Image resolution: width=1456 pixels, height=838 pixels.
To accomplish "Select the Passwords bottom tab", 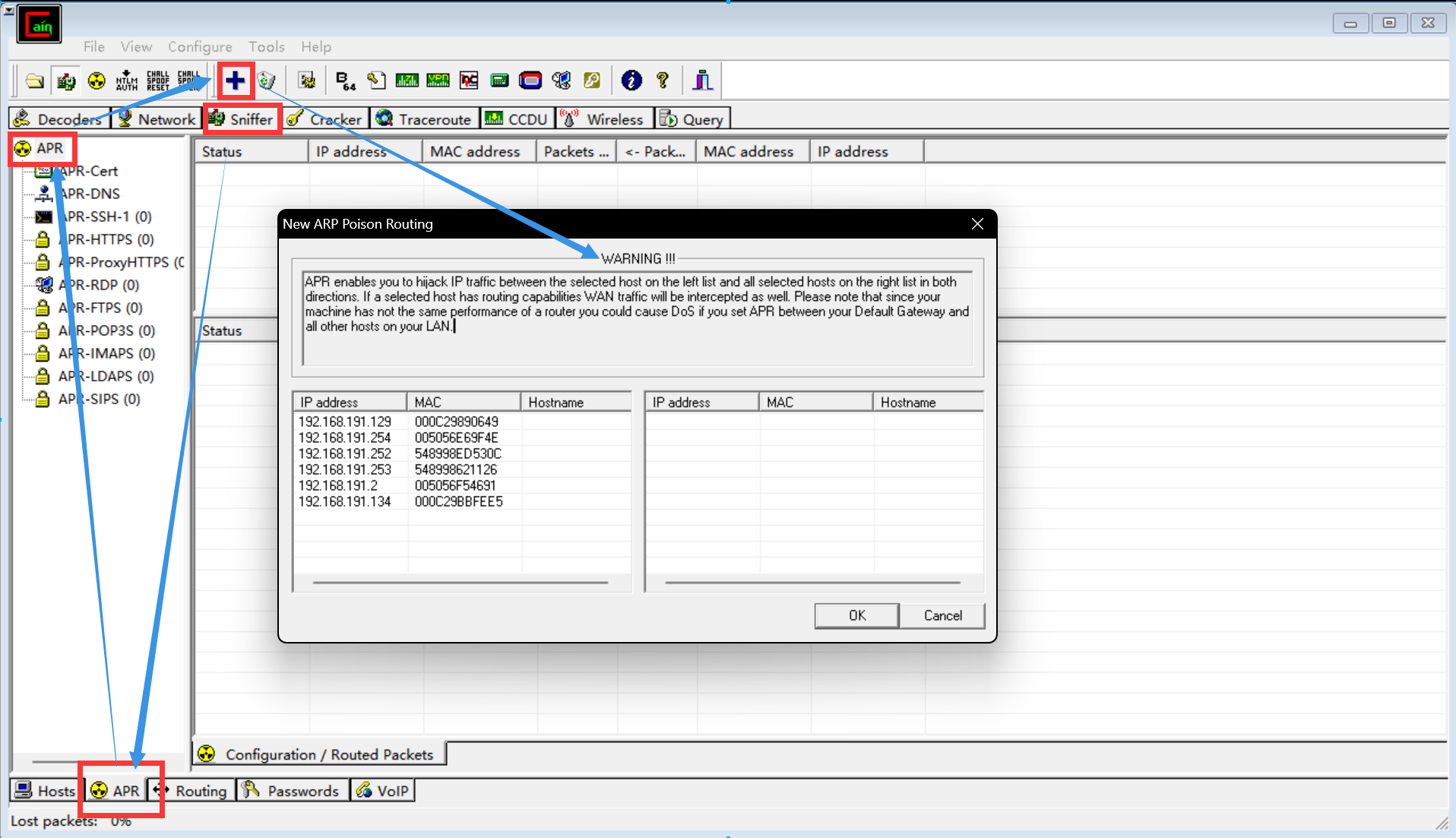I will pos(292,791).
